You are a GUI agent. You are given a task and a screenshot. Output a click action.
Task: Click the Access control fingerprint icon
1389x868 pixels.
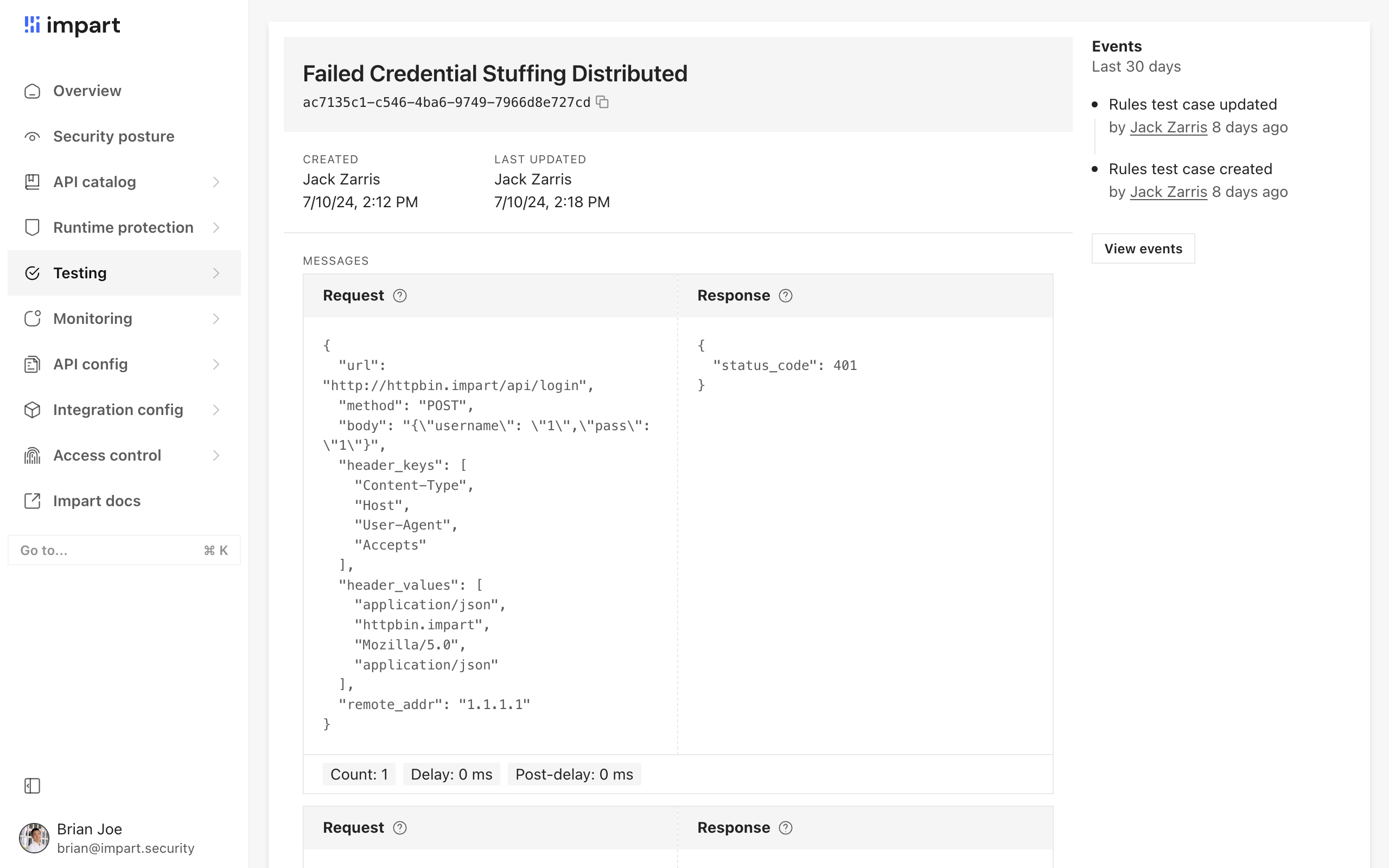coord(32,455)
